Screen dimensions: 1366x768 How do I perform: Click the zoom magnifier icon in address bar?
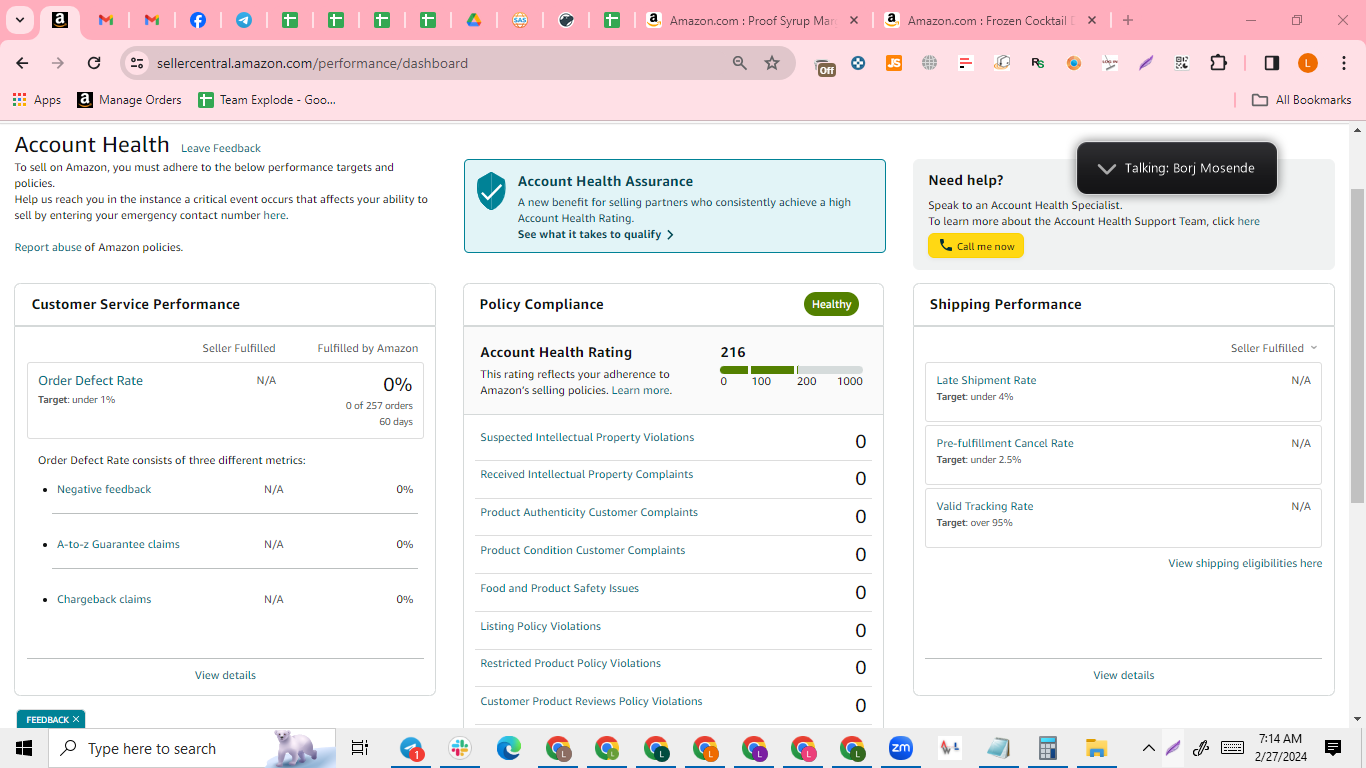(740, 63)
